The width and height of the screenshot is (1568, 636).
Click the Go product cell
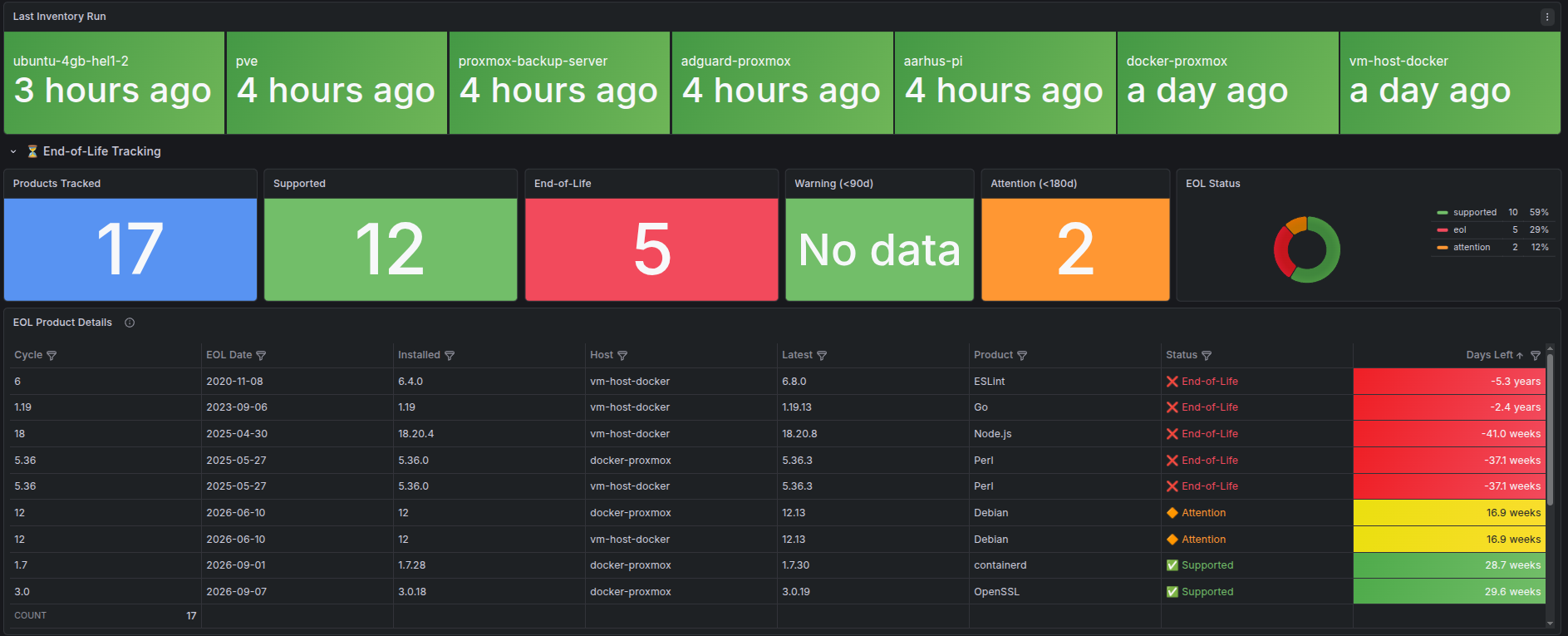coord(1064,407)
